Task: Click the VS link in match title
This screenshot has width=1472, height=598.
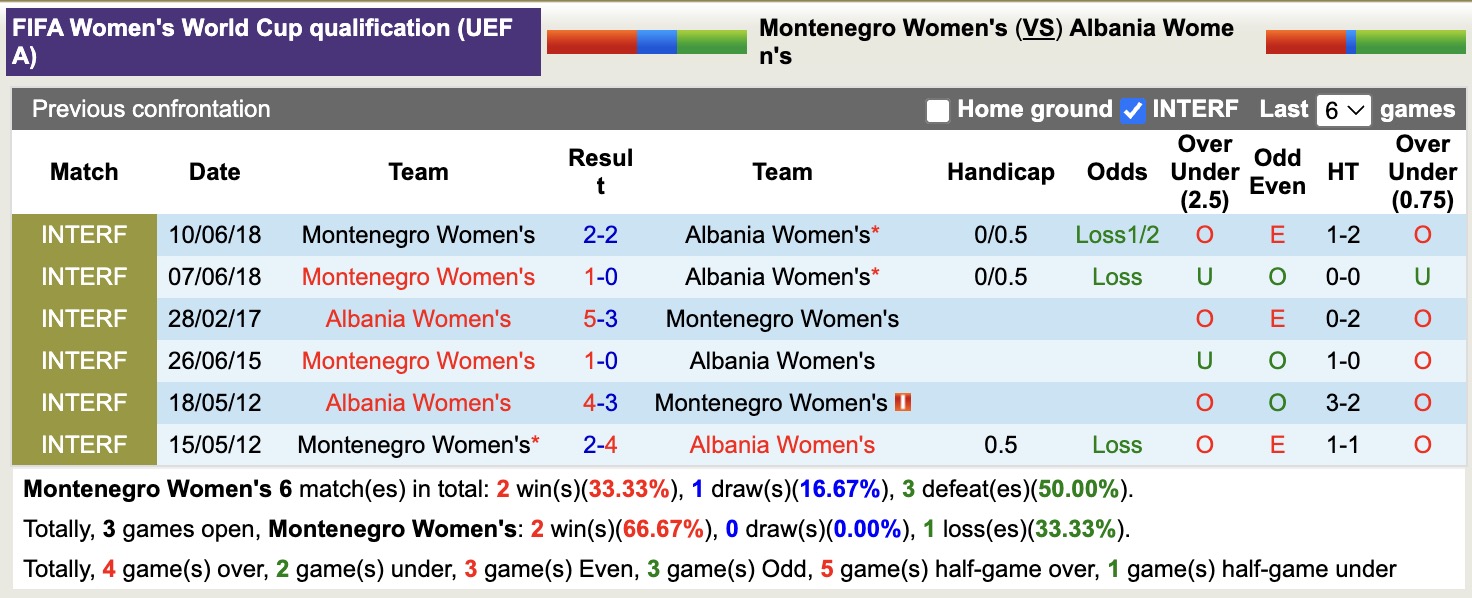Action: coord(1038,29)
